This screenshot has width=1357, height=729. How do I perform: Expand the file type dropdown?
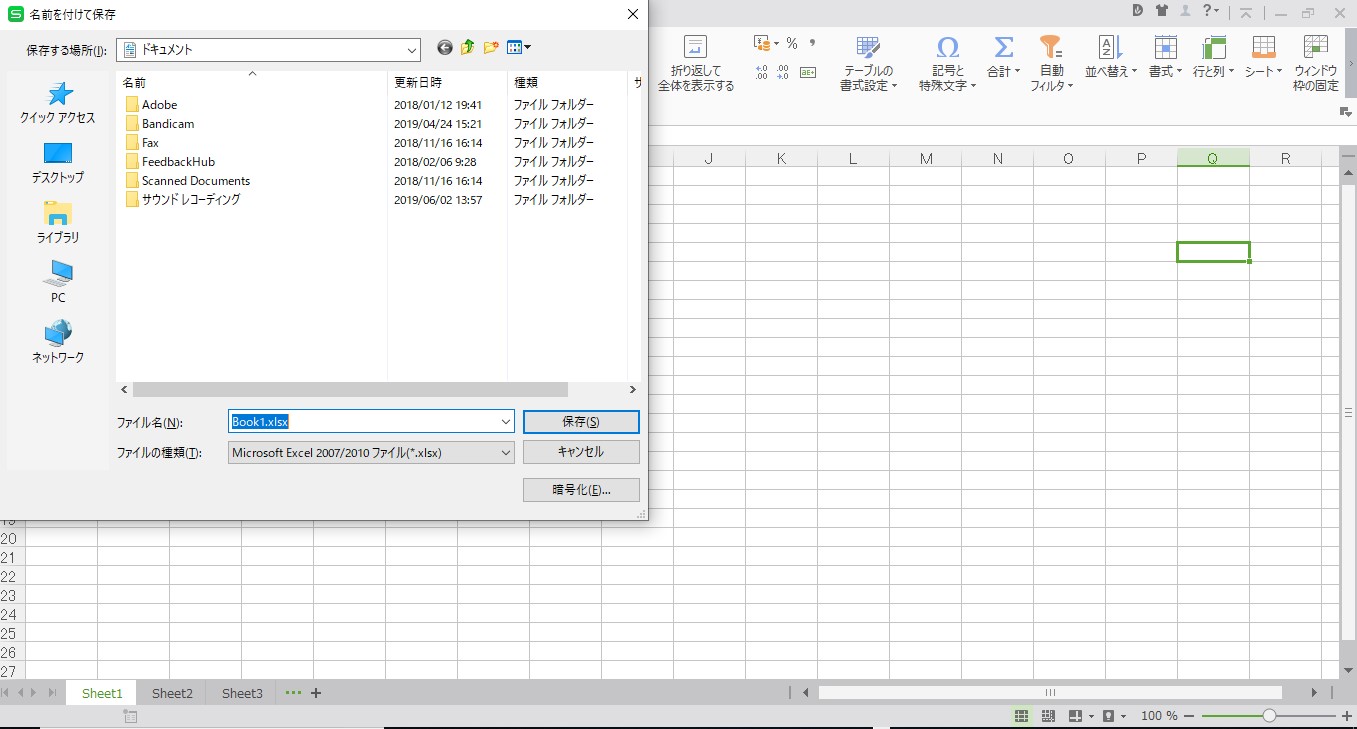click(x=505, y=452)
